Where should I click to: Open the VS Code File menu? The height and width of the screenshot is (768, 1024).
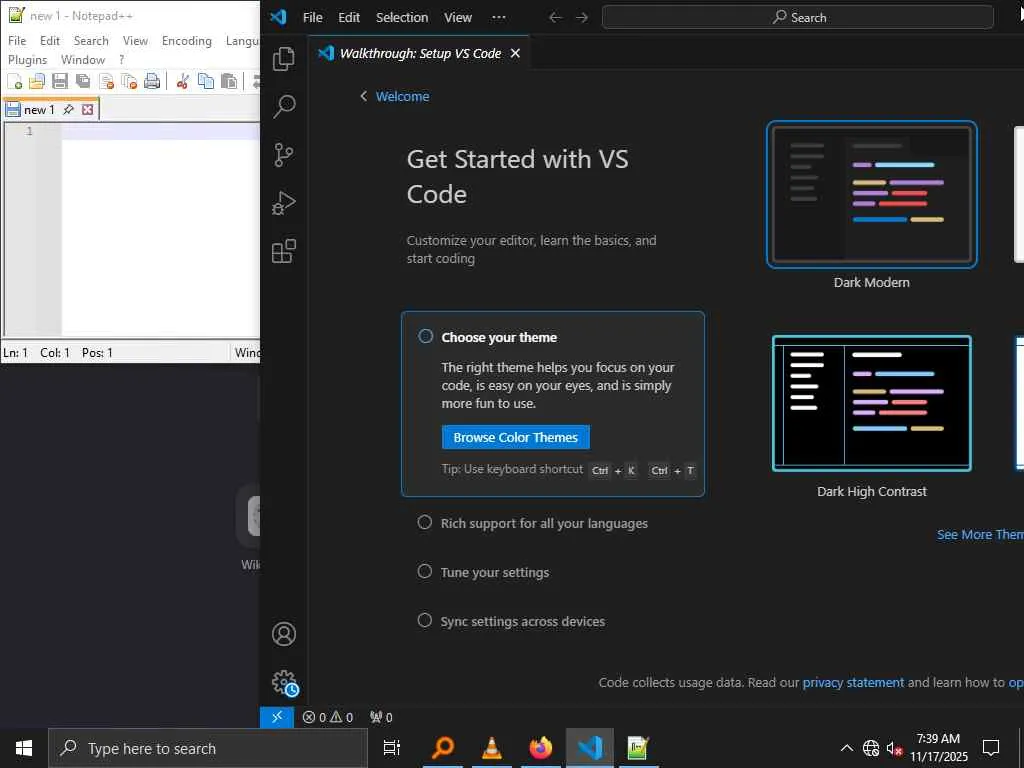(312, 18)
